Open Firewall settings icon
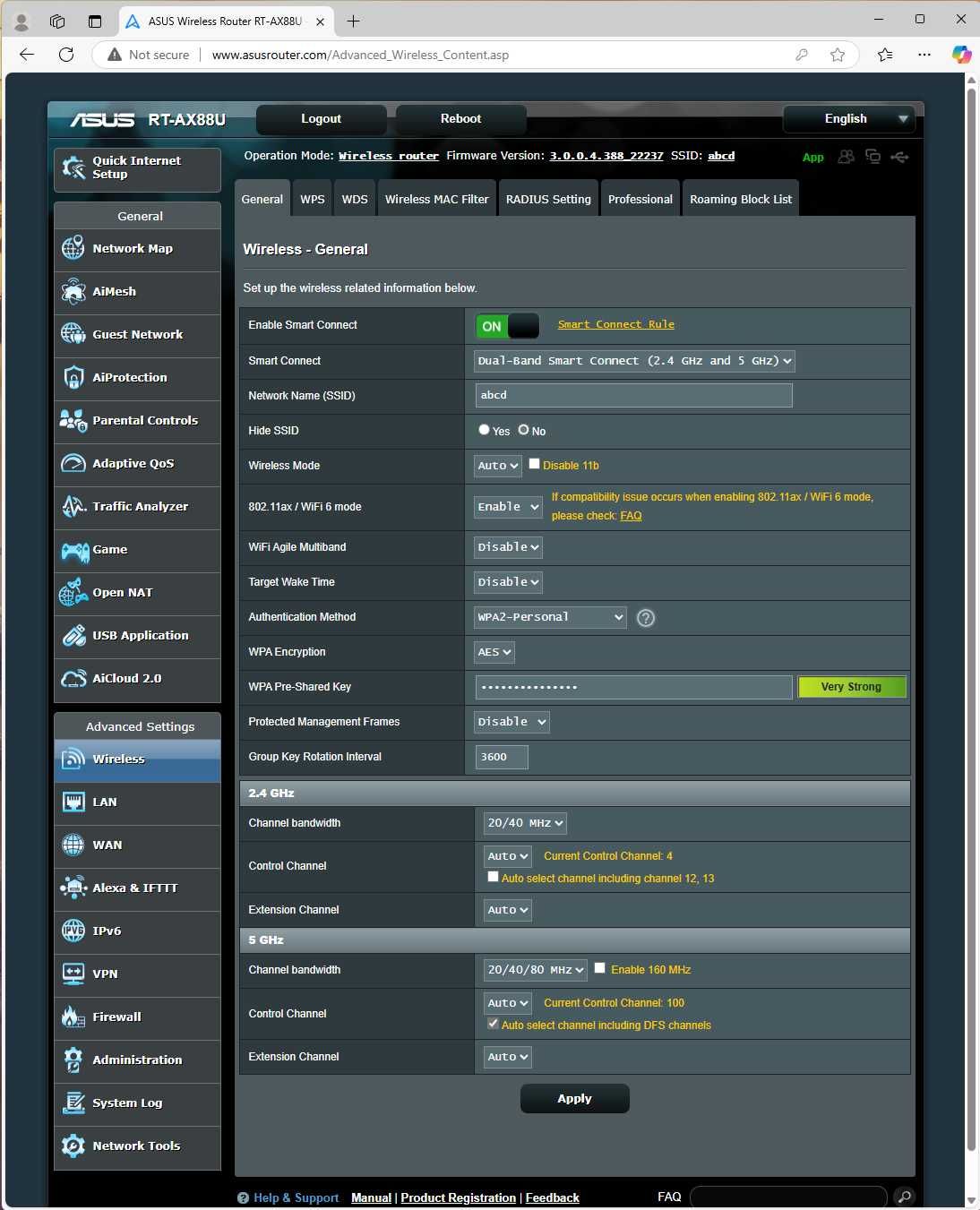 [73, 1017]
